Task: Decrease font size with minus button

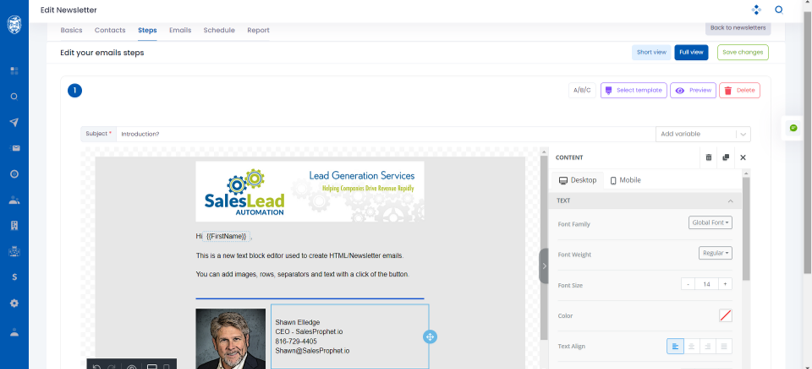Action: click(687, 284)
